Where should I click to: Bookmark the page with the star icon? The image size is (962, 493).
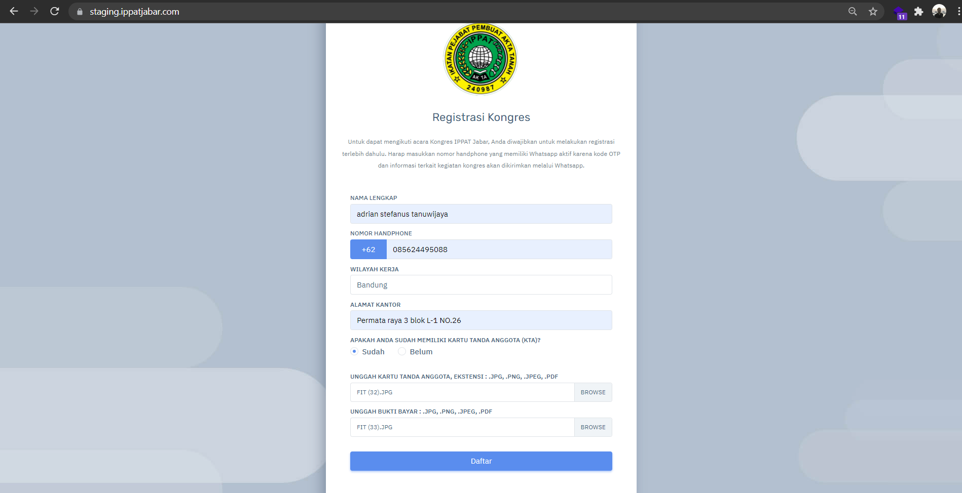[x=872, y=12]
